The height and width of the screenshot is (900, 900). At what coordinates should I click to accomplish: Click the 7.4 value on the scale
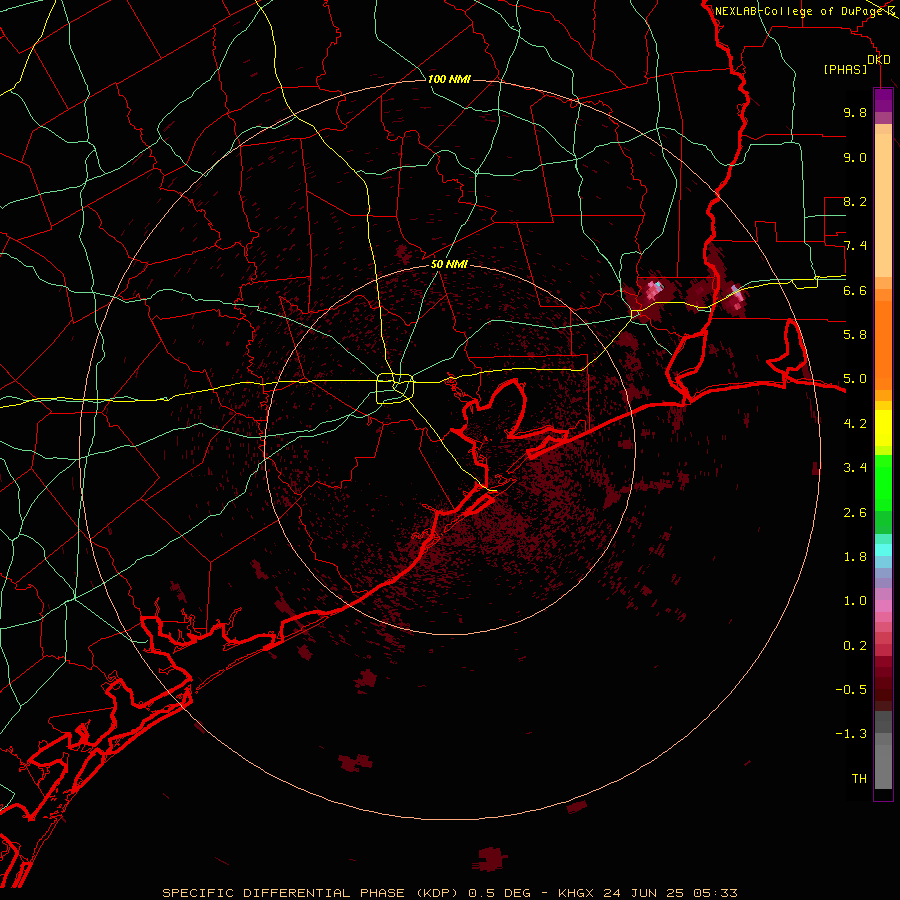pyautogui.click(x=855, y=246)
